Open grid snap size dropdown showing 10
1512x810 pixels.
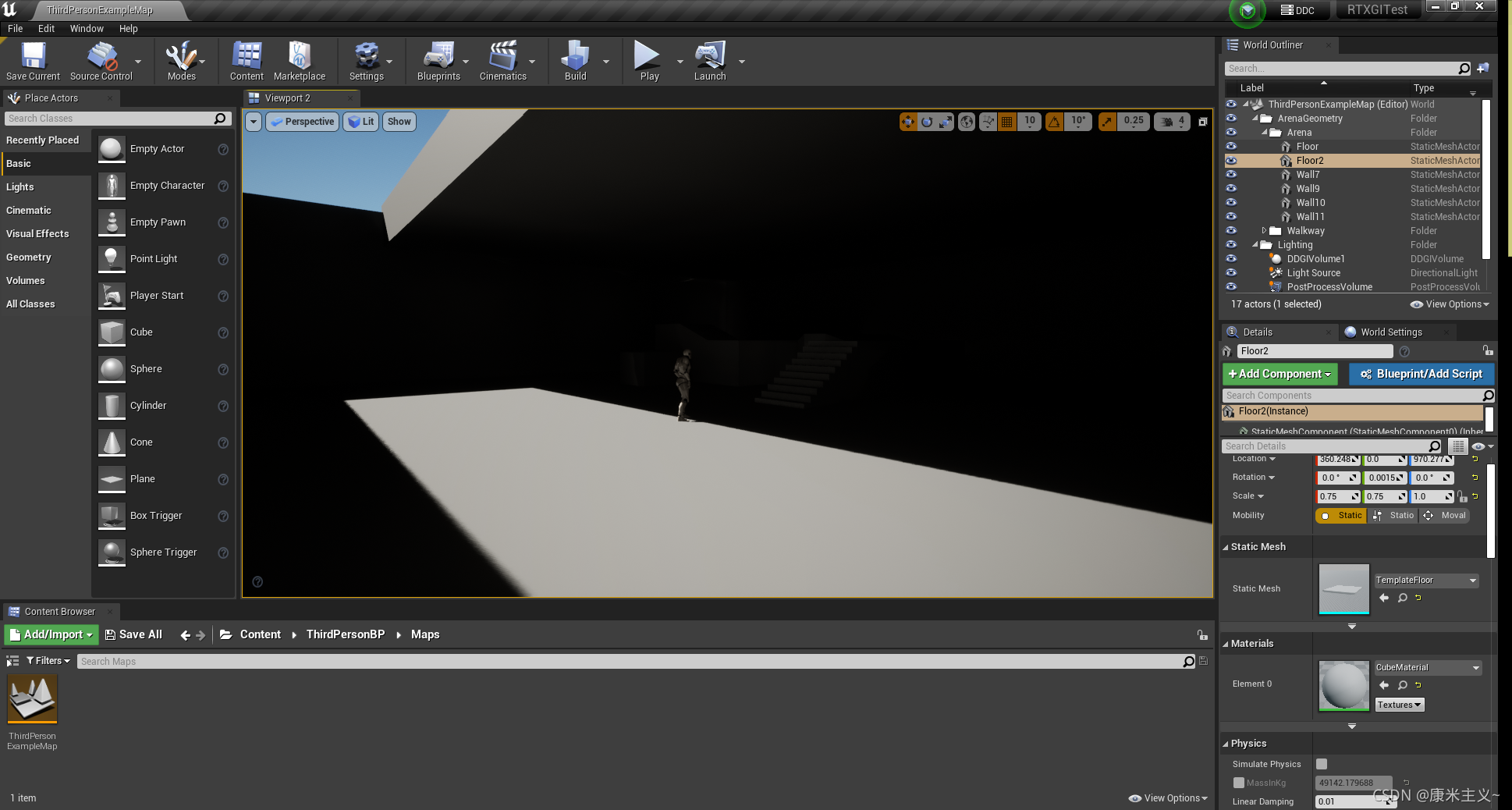click(x=1030, y=122)
